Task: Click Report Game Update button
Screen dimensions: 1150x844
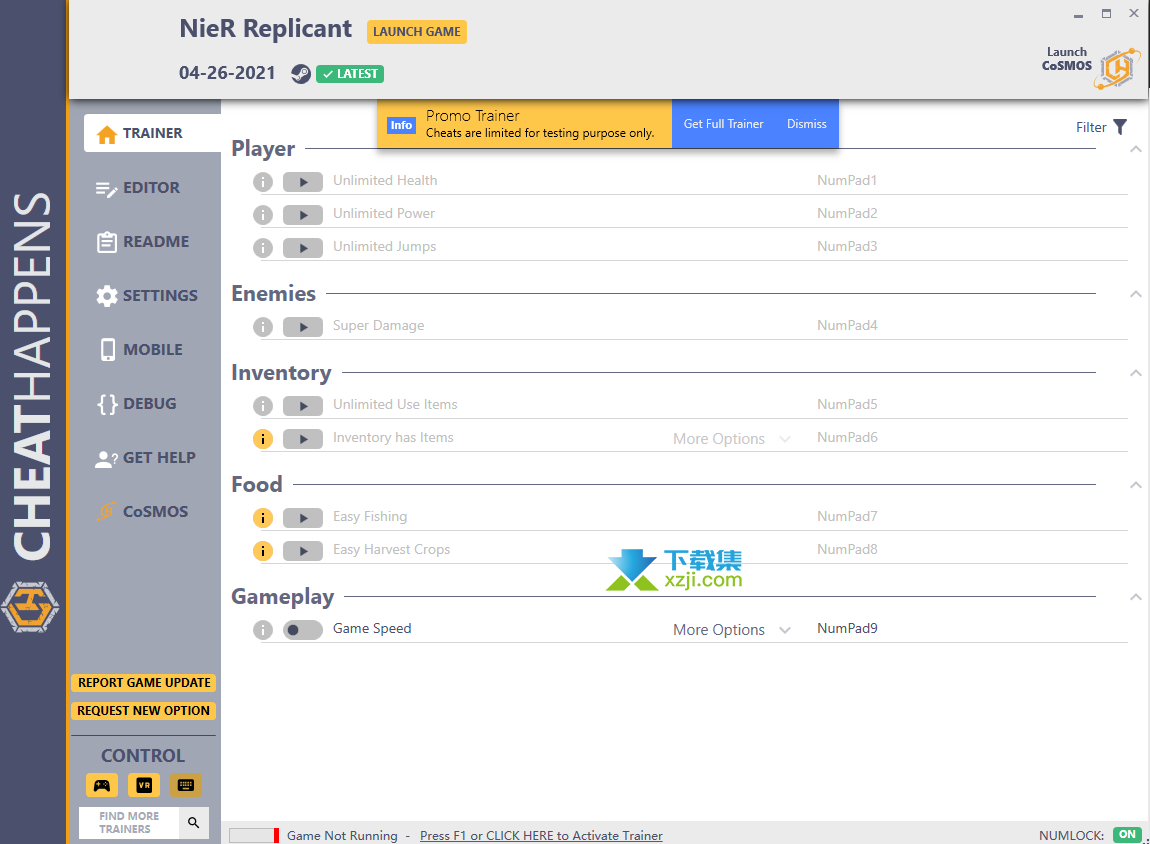Action: click(x=144, y=683)
